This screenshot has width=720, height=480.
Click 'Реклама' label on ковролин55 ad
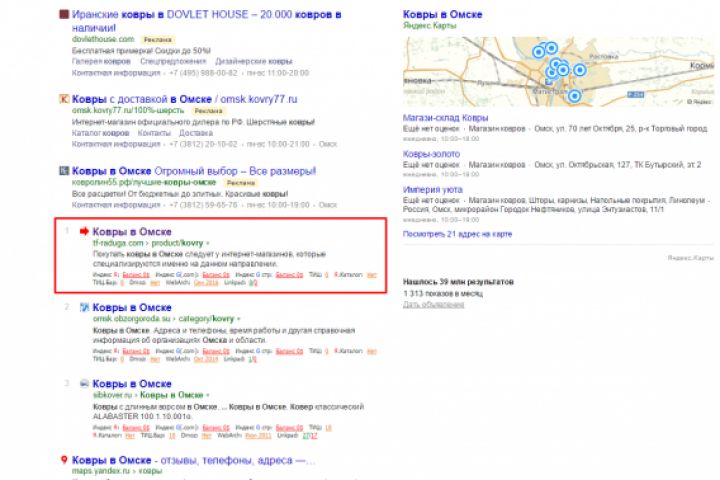pos(241,183)
